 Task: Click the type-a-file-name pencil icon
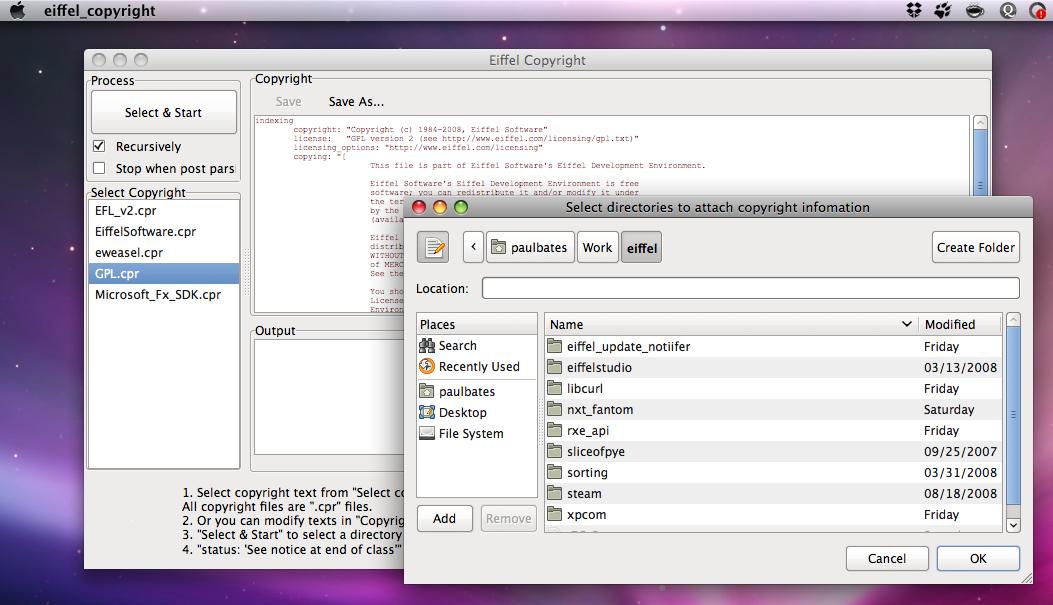(433, 247)
